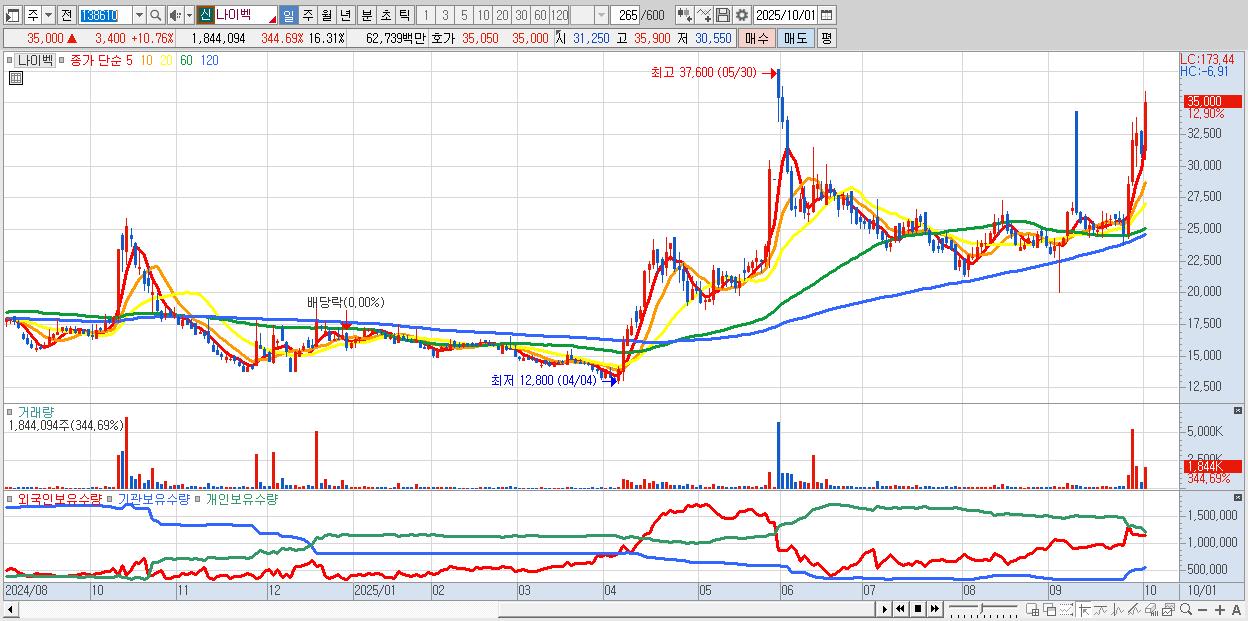Click the 나이벡 stock name field
Screen dimensions: 1248x621
[x=246, y=16]
